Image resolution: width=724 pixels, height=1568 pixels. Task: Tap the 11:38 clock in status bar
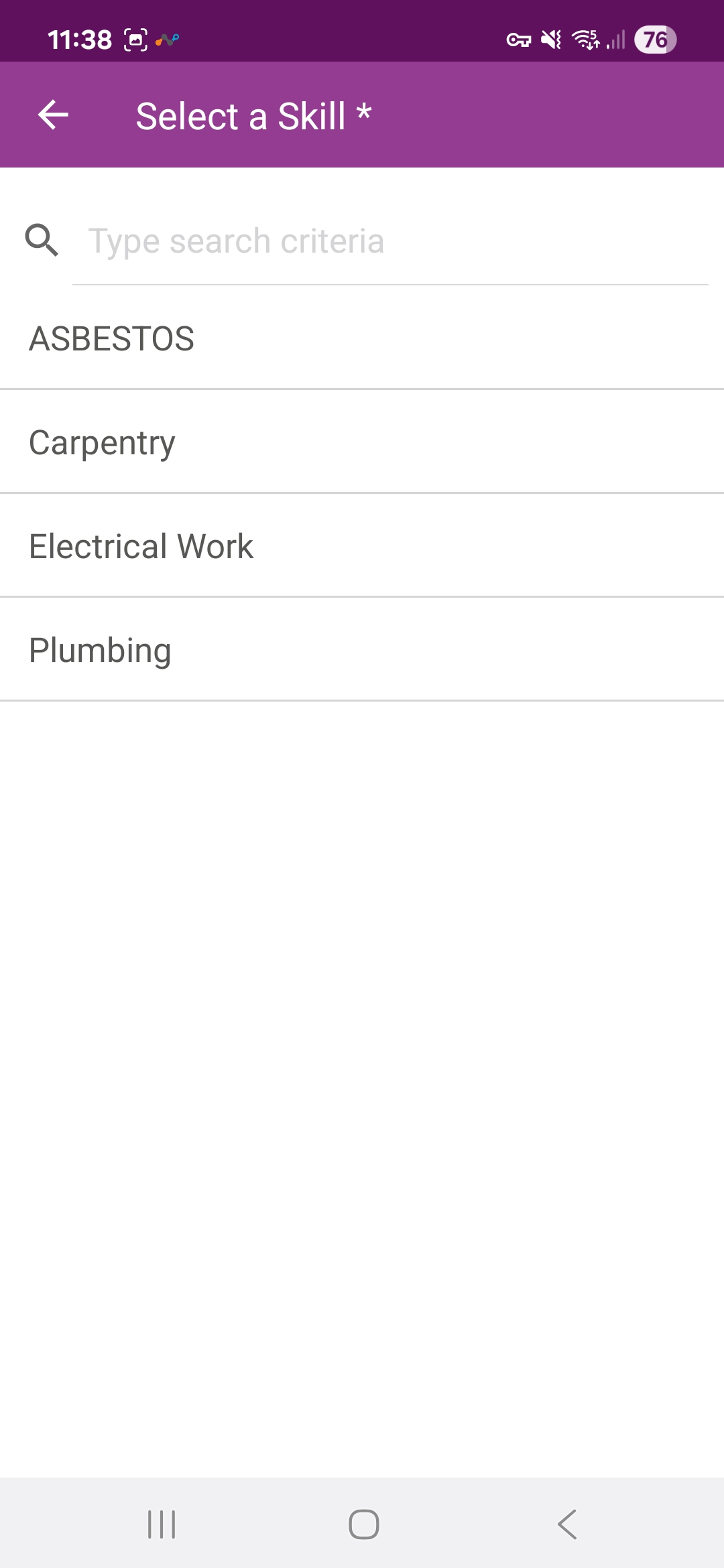pyautogui.click(x=80, y=40)
